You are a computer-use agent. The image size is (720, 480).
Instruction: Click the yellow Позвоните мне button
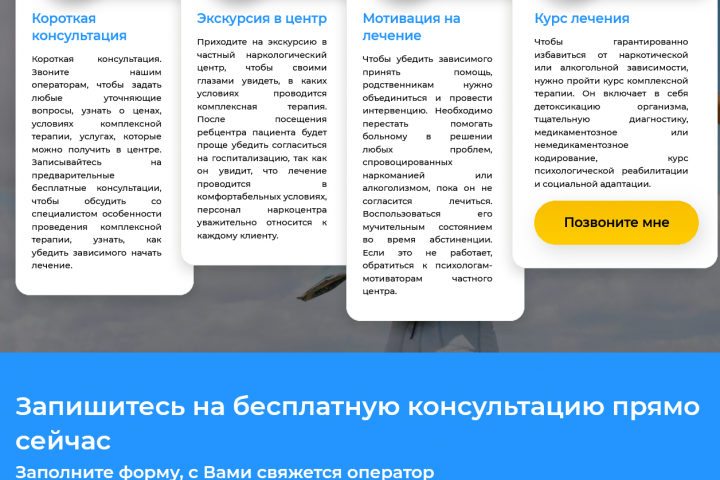(x=616, y=222)
